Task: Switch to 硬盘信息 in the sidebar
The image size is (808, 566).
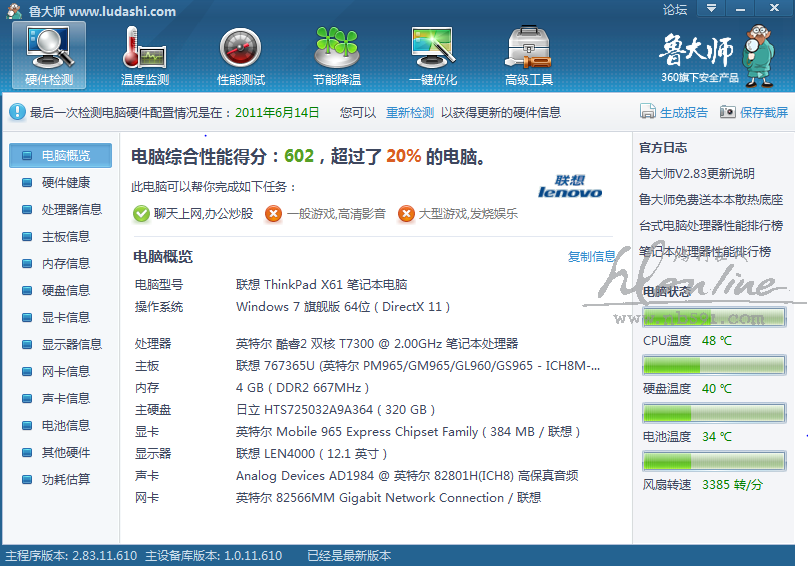Action: click(65, 291)
